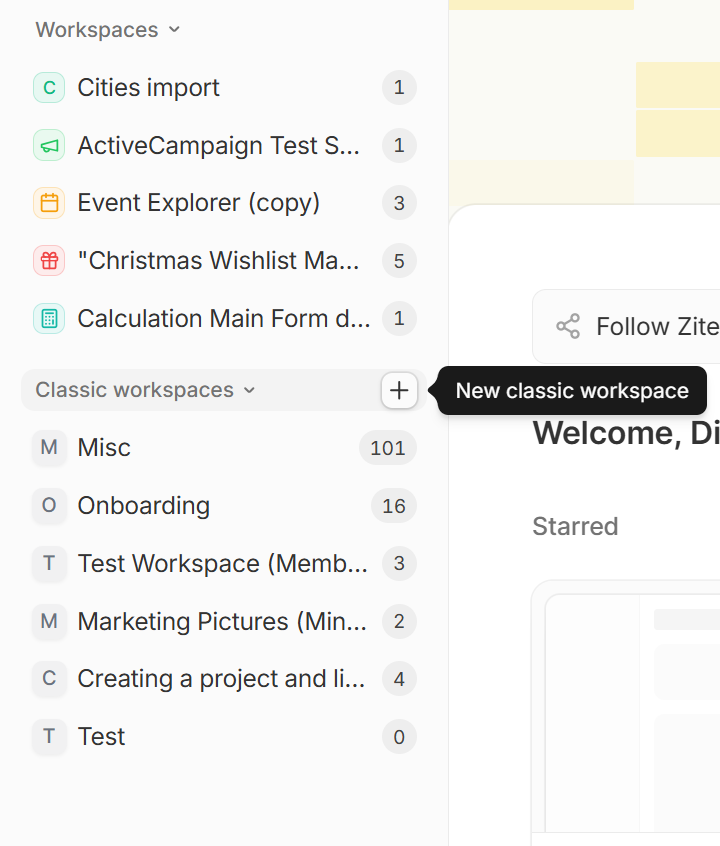This screenshot has height=846, width=720.
Task: Click the Cities import workspace icon
Action: (x=49, y=87)
